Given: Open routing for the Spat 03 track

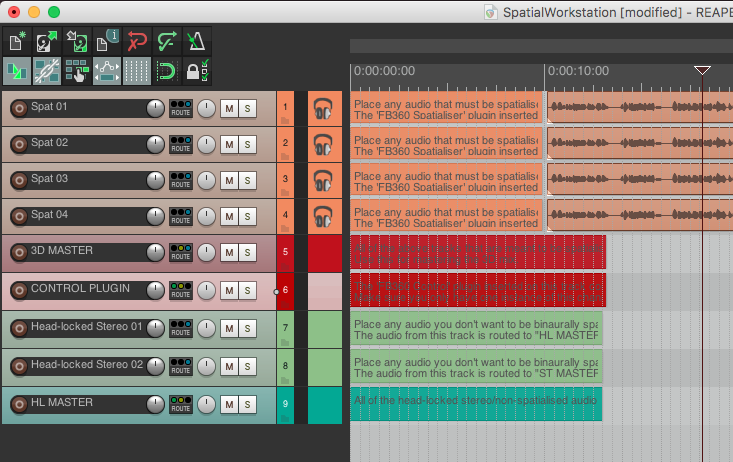Looking at the screenshot, I should point(181,180).
